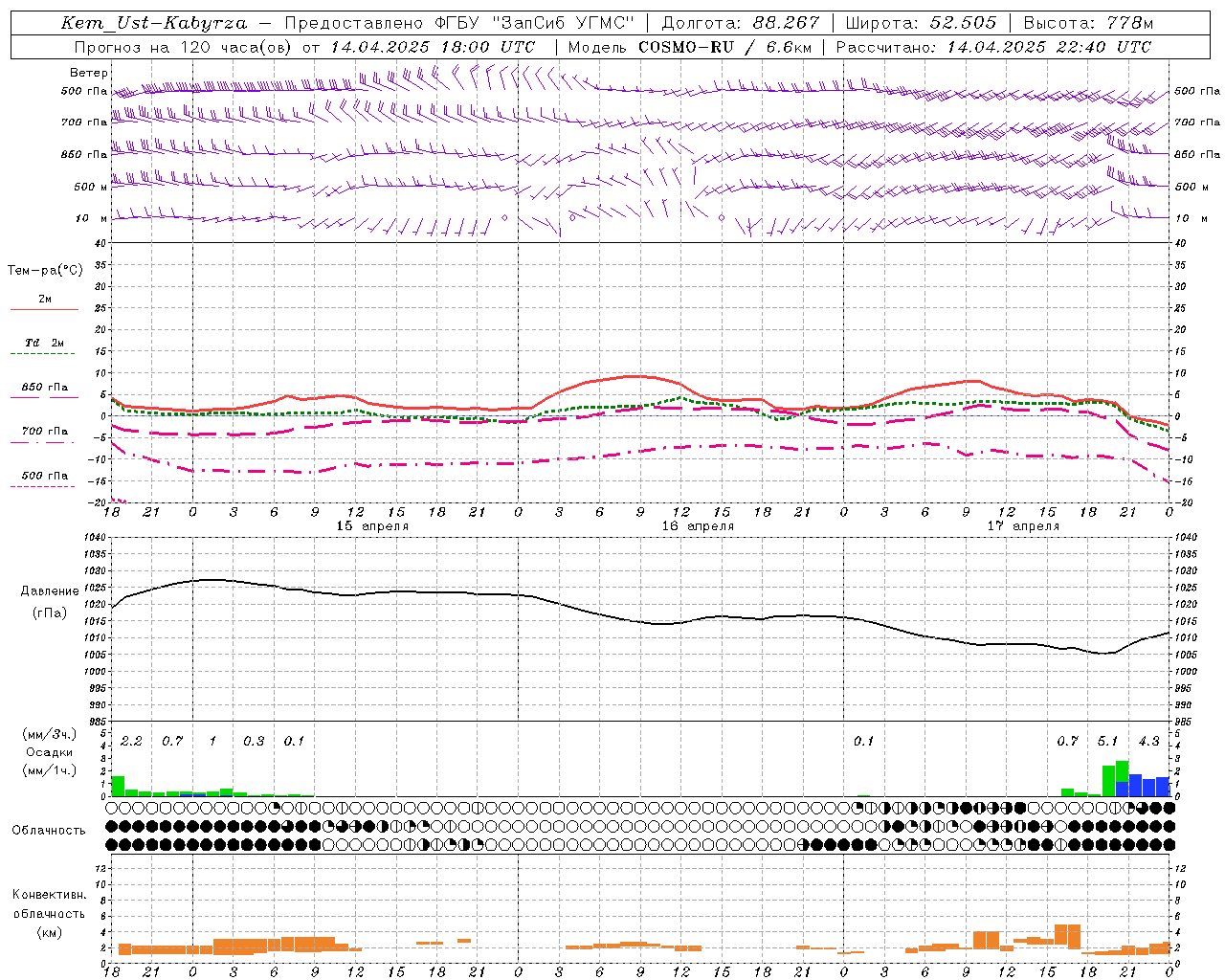Click the Давление panel label
This screenshot has height=980, width=1225.
point(50,591)
